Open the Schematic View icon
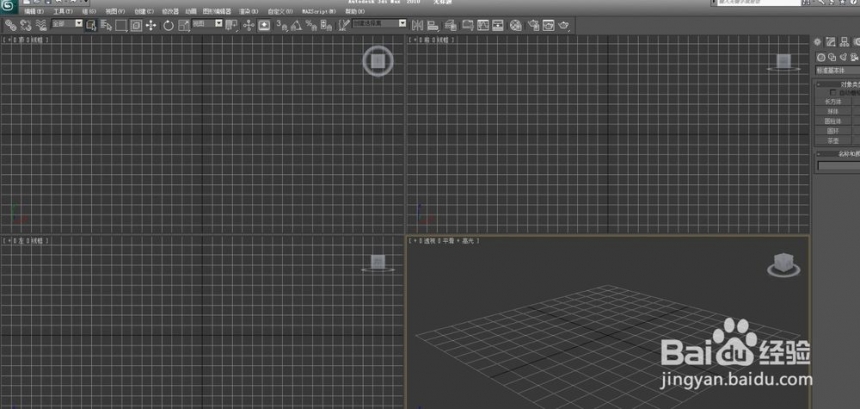 click(x=498, y=25)
